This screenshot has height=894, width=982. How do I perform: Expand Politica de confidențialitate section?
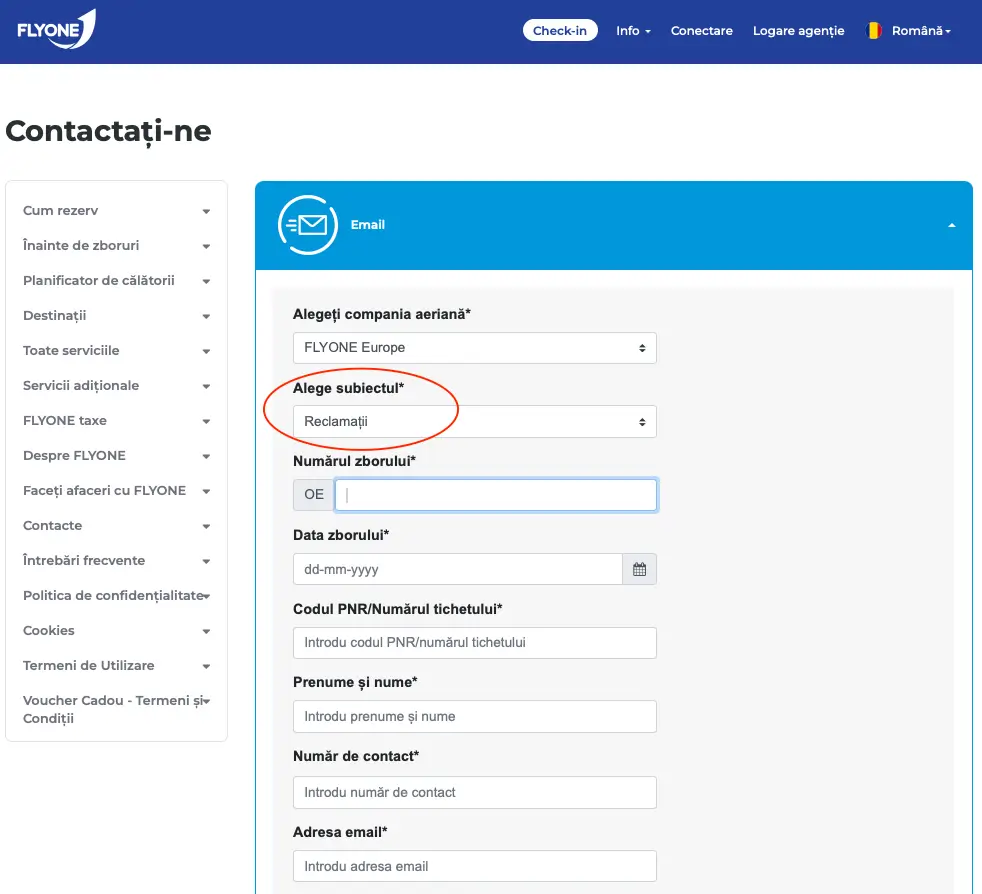(116, 596)
